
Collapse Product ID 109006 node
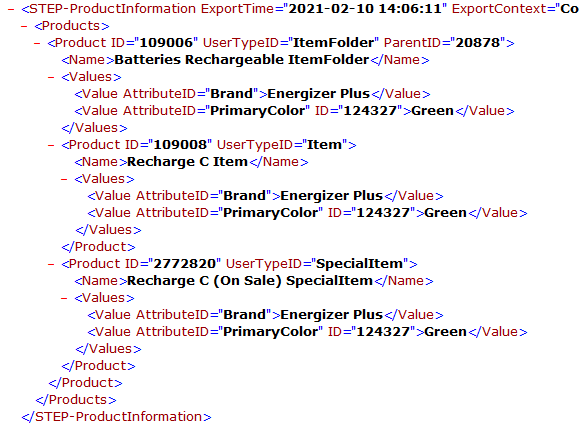(x=37, y=43)
